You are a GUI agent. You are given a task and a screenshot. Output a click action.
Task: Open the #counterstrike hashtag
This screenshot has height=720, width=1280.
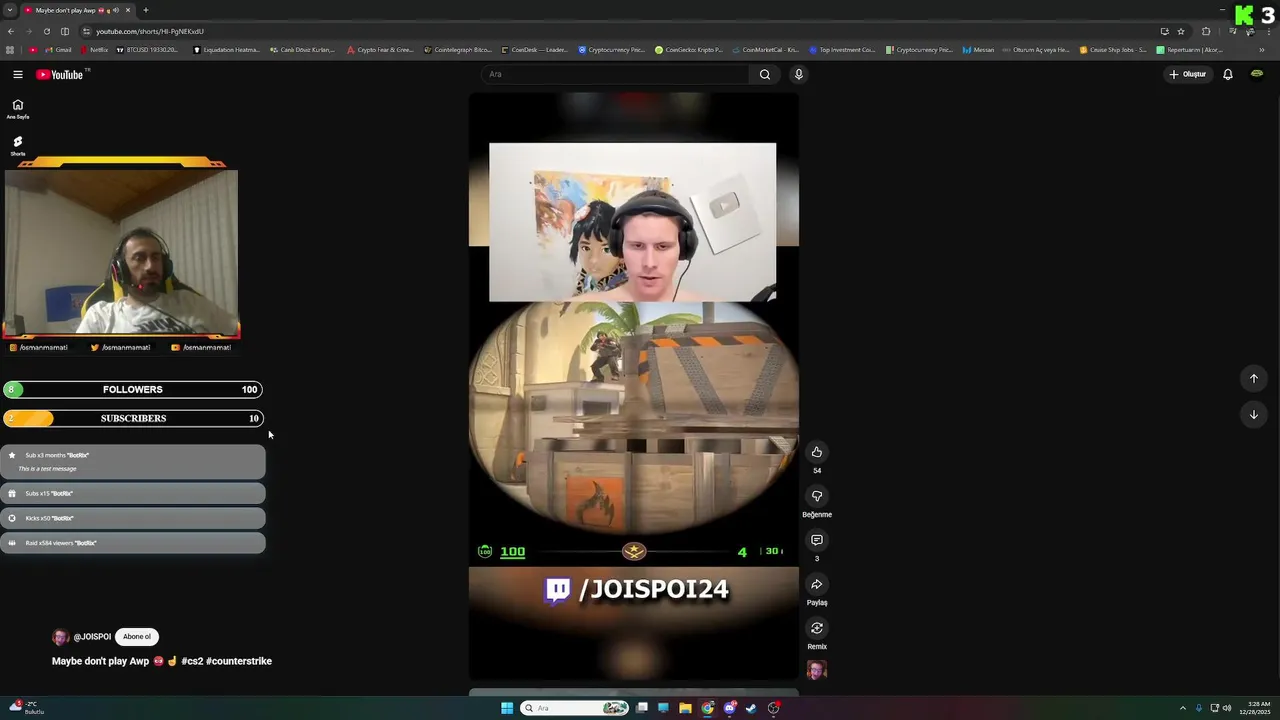coord(239,661)
